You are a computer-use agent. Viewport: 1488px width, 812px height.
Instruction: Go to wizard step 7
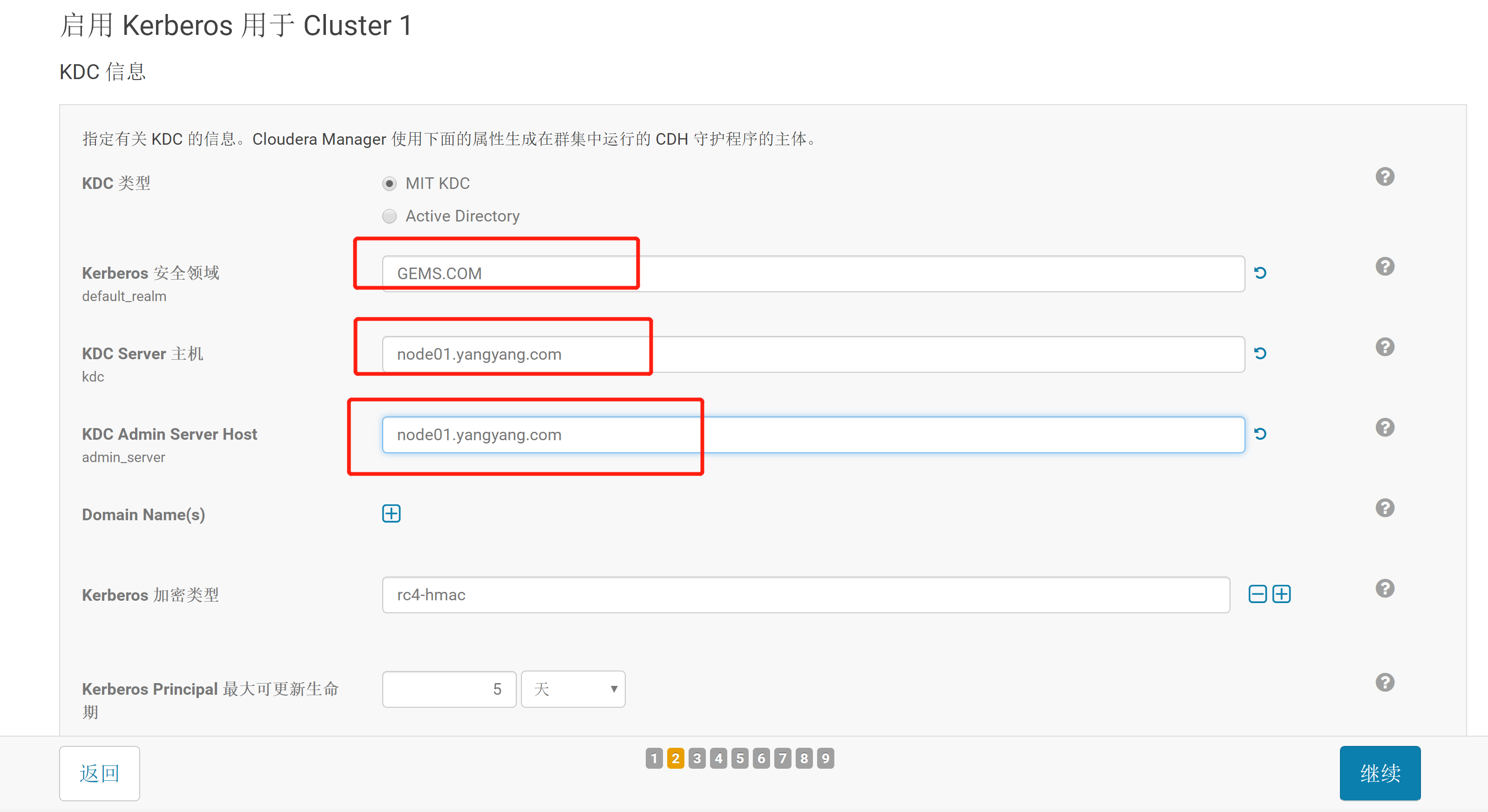point(783,758)
